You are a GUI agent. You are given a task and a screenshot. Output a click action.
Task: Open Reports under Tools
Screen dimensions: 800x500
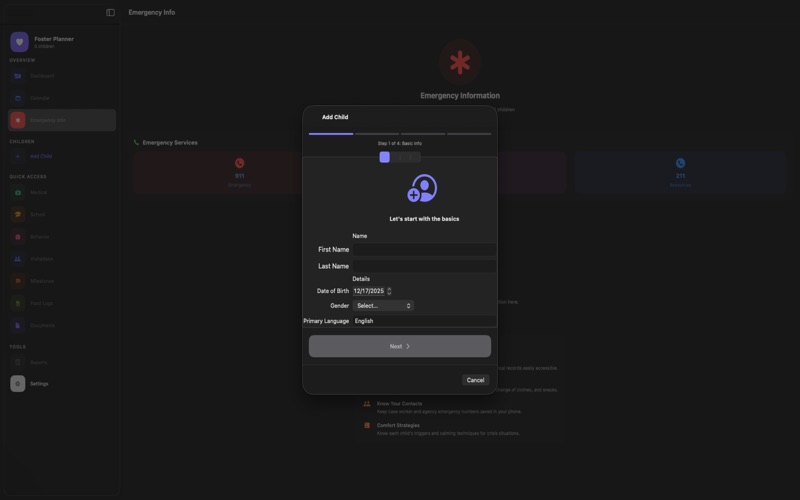coord(61,362)
